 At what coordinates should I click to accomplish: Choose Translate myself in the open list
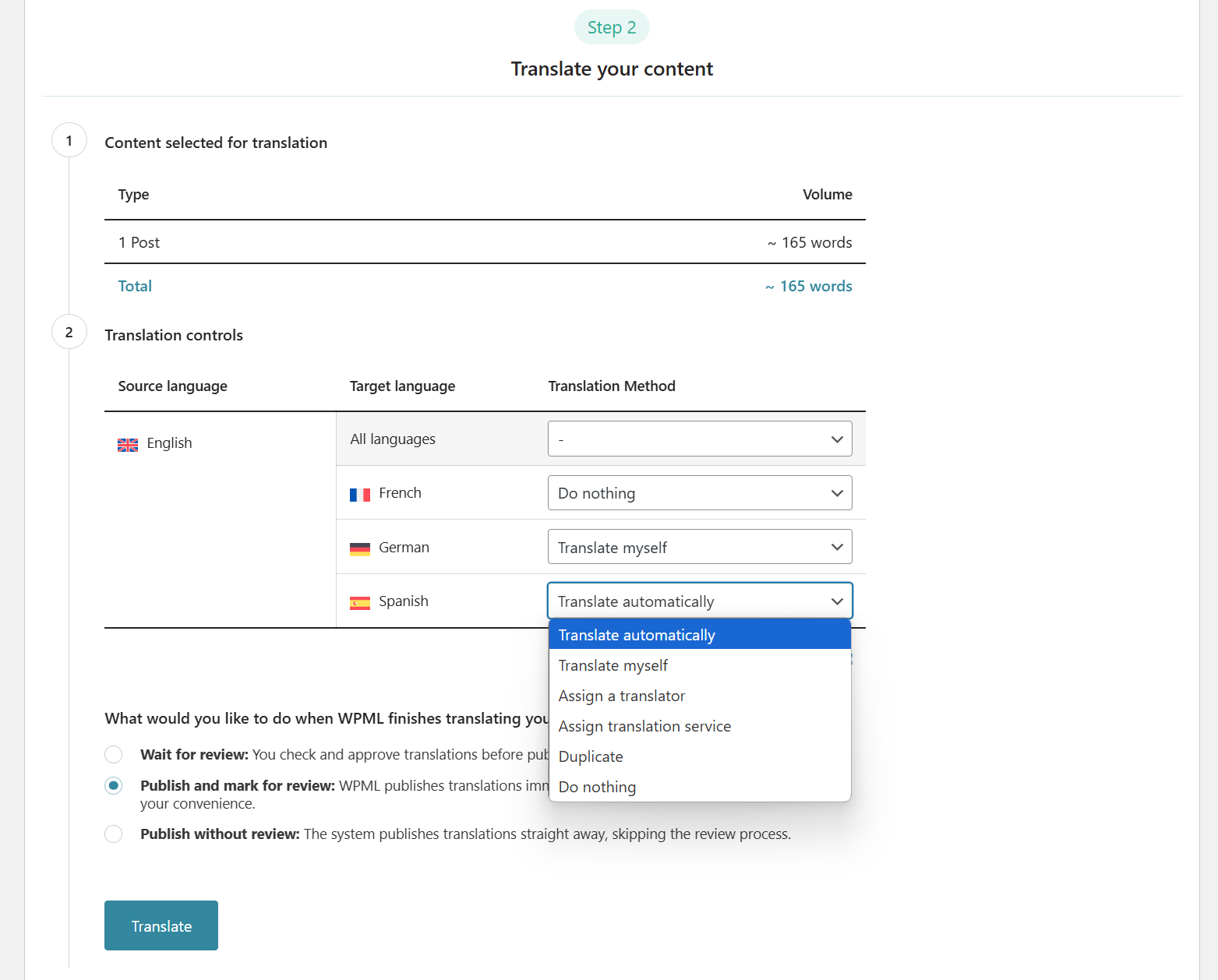(700, 665)
